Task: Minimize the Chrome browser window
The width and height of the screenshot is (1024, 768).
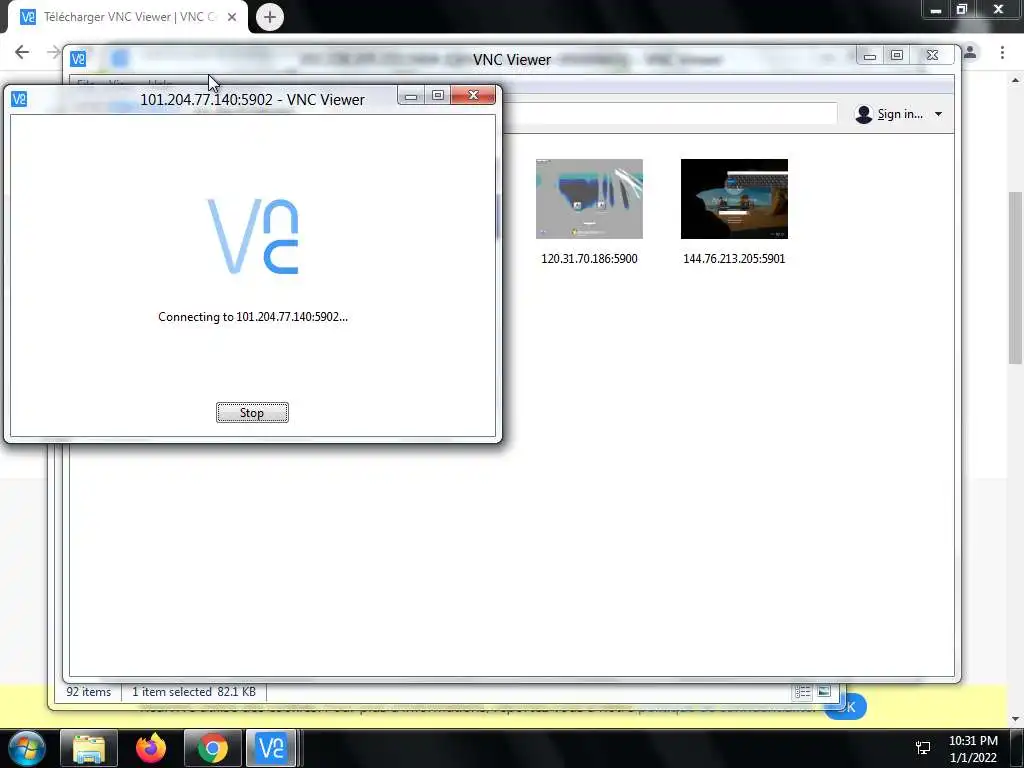Action: click(936, 10)
